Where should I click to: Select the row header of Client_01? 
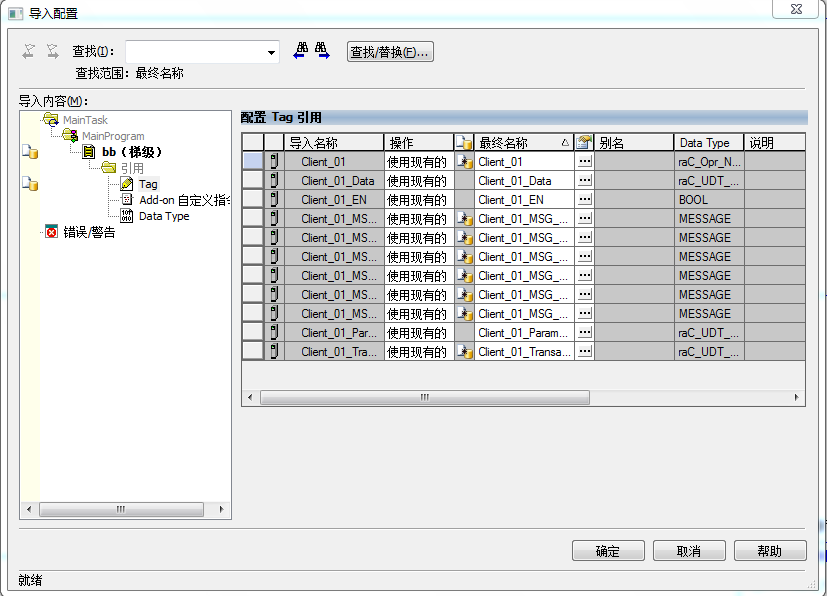click(x=253, y=162)
